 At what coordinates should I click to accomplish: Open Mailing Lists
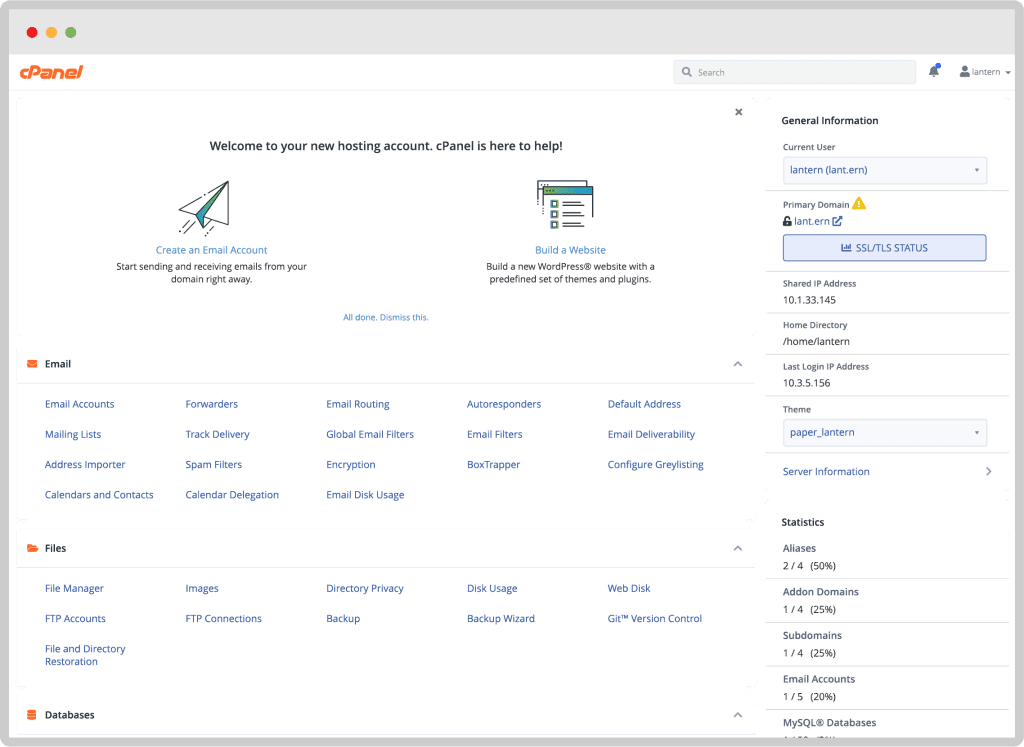[73, 434]
